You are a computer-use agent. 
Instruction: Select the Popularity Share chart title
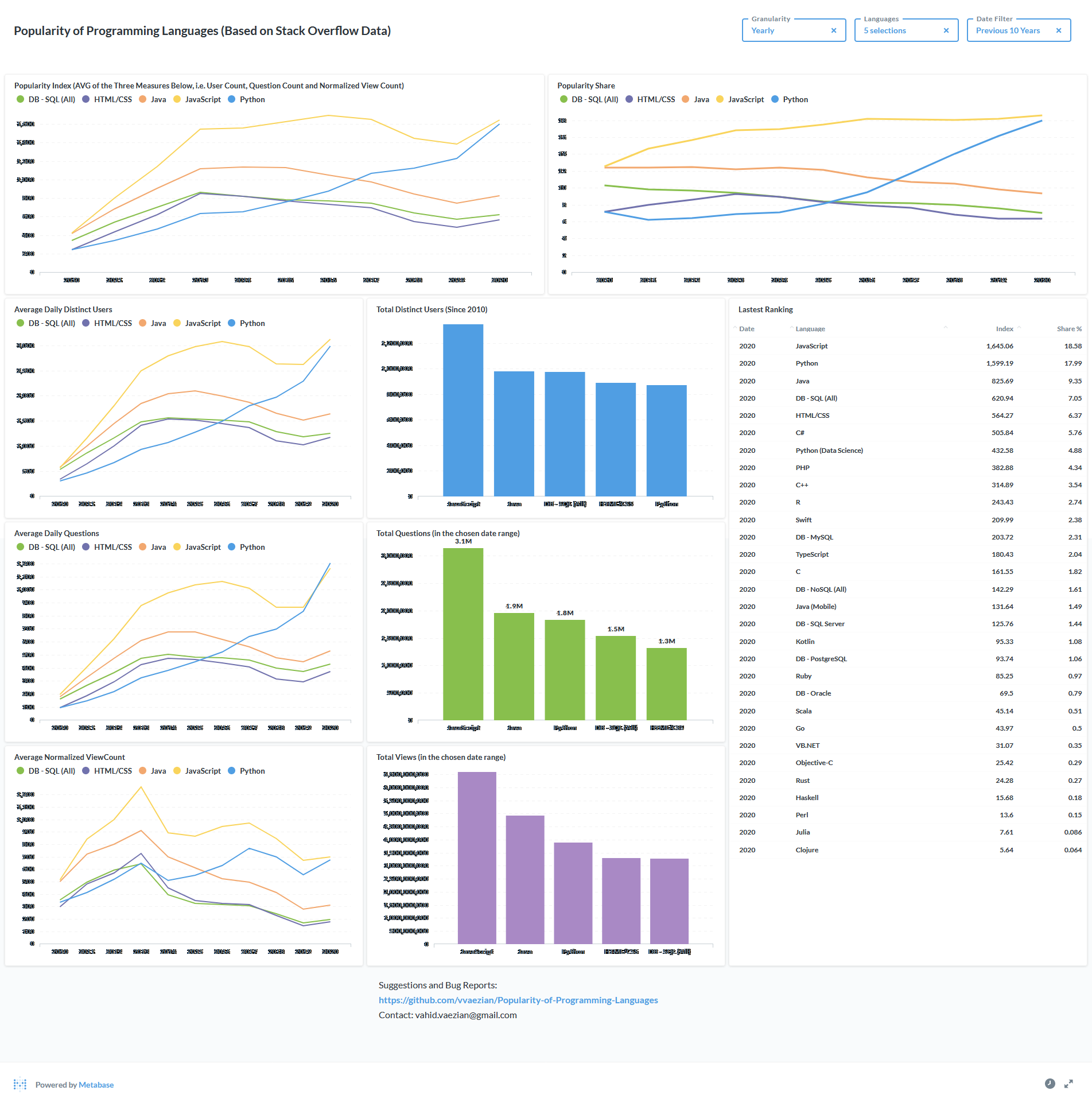586,86
